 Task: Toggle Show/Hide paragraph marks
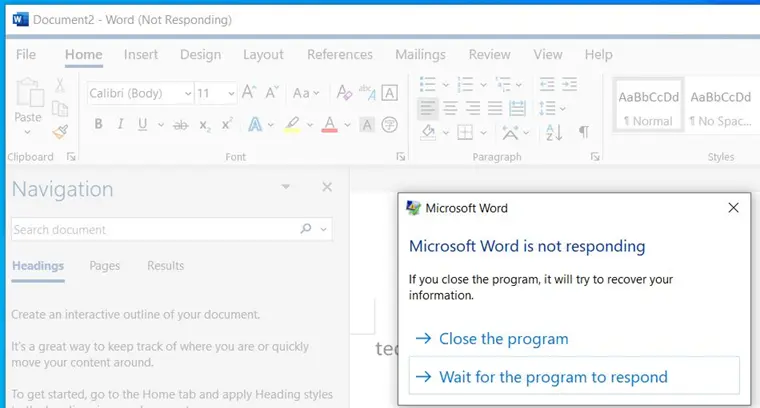[584, 132]
